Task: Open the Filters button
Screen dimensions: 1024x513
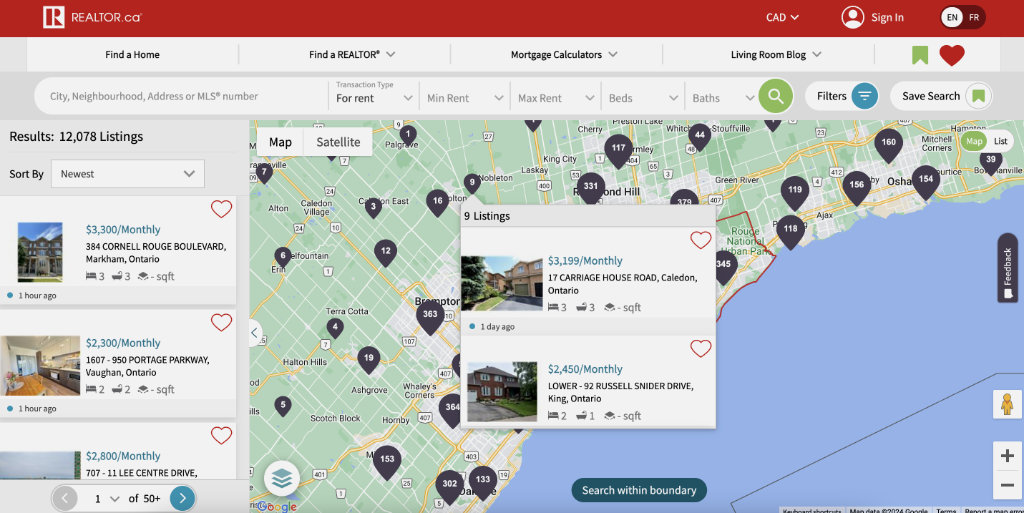Action: coord(845,96)
